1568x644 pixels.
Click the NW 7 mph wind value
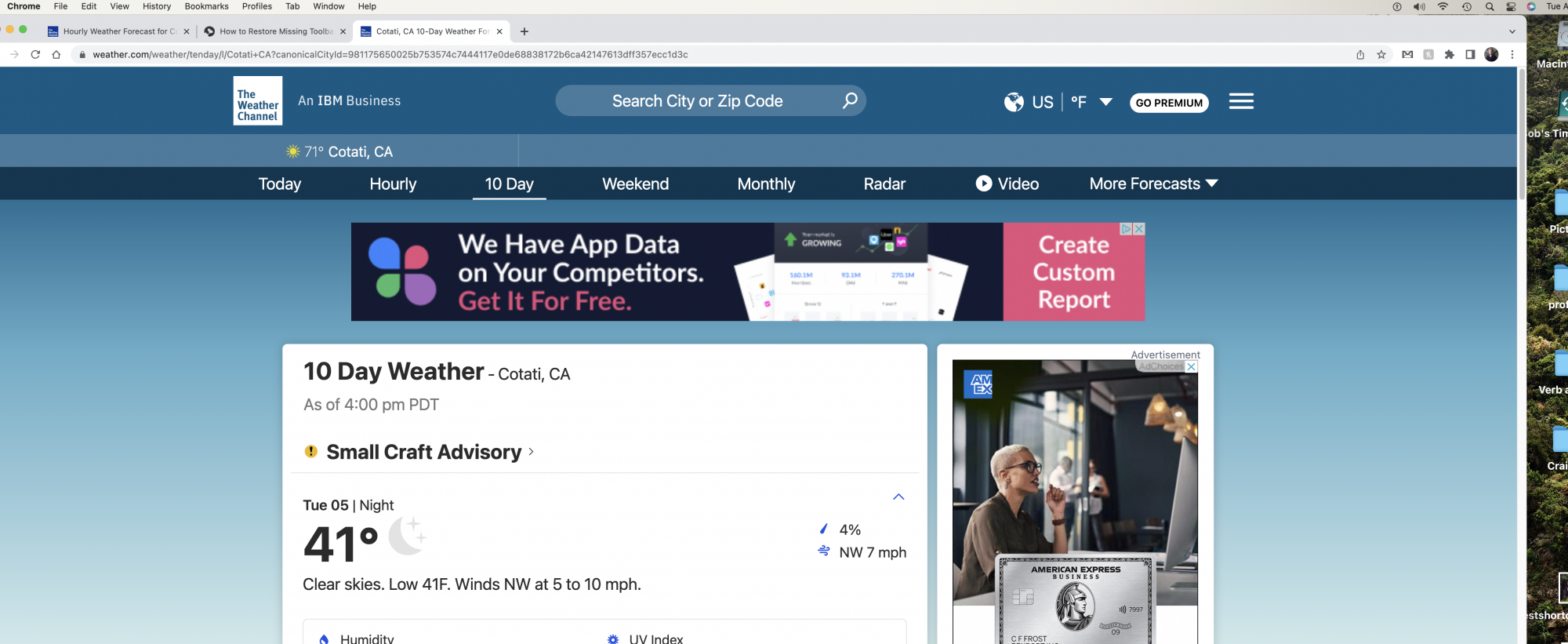click(873, 552)
